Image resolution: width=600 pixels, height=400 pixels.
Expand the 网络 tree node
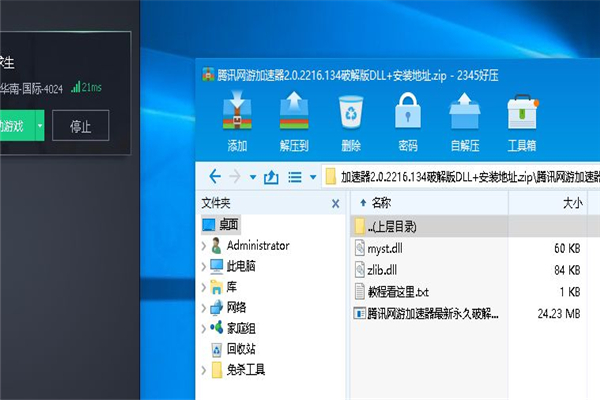(x=204, y=308)
